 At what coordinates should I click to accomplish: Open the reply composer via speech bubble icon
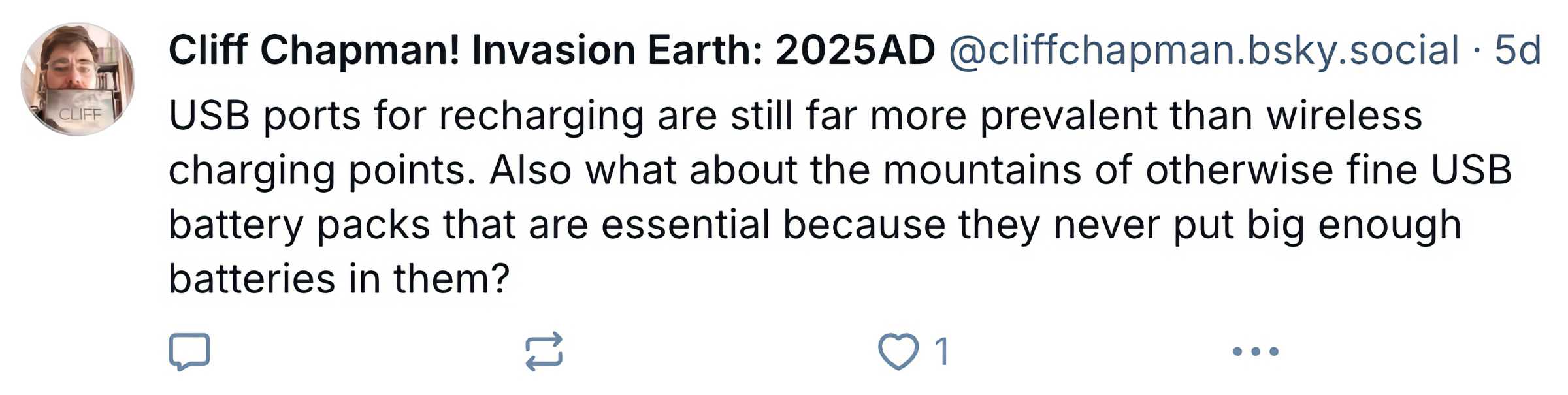(x=189, y=352)
